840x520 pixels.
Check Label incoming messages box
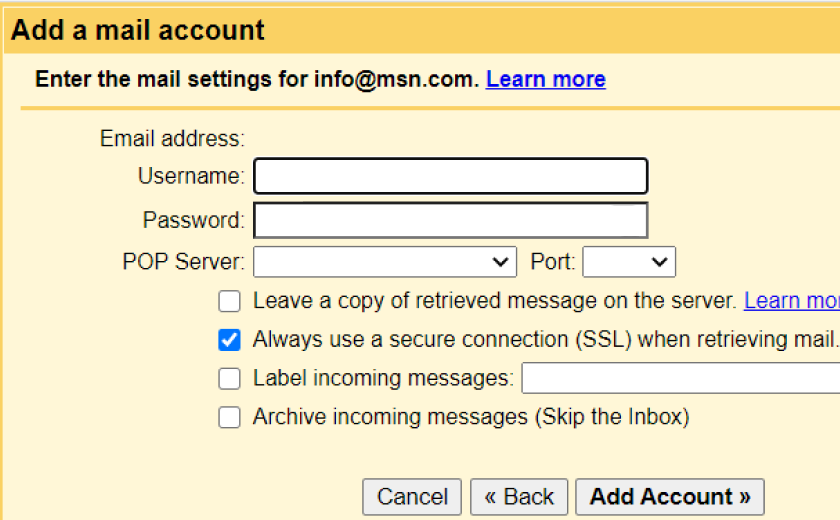229,378
